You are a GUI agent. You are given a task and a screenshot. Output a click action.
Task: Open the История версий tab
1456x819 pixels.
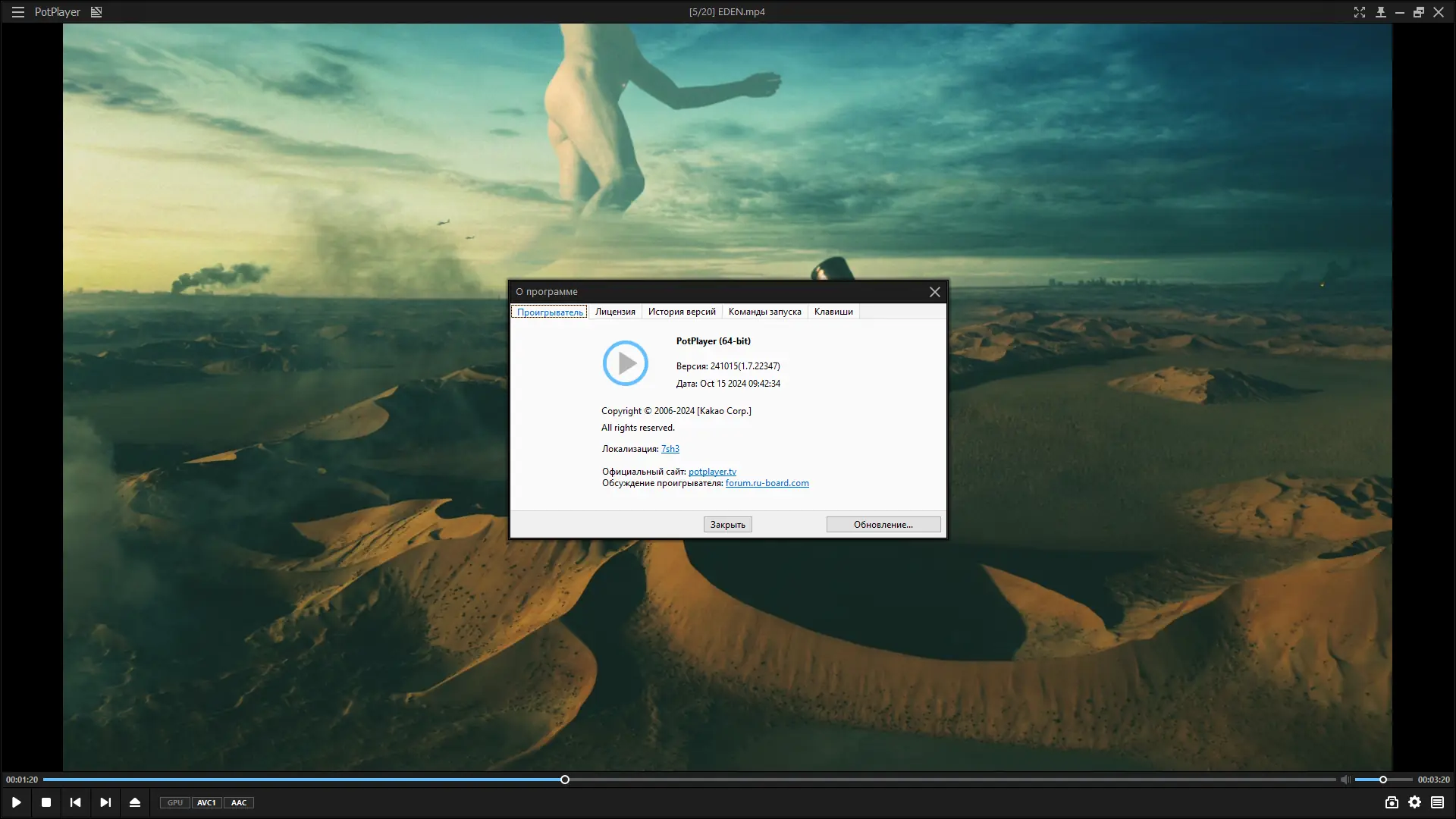pyautogui.click(x=682, y=312)
